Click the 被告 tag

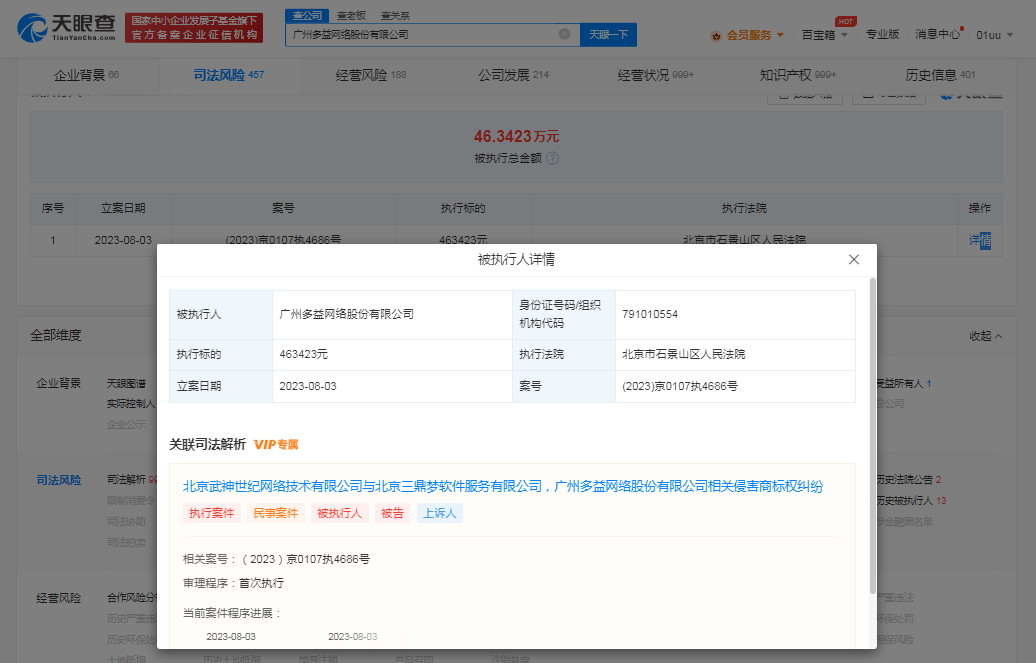392,513
